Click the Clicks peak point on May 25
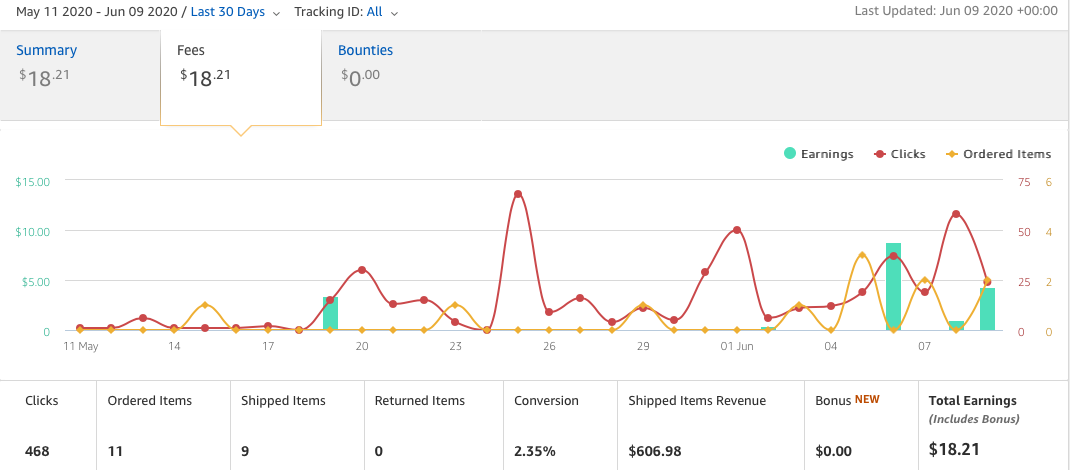The image size is (1070, 470). 518,194
